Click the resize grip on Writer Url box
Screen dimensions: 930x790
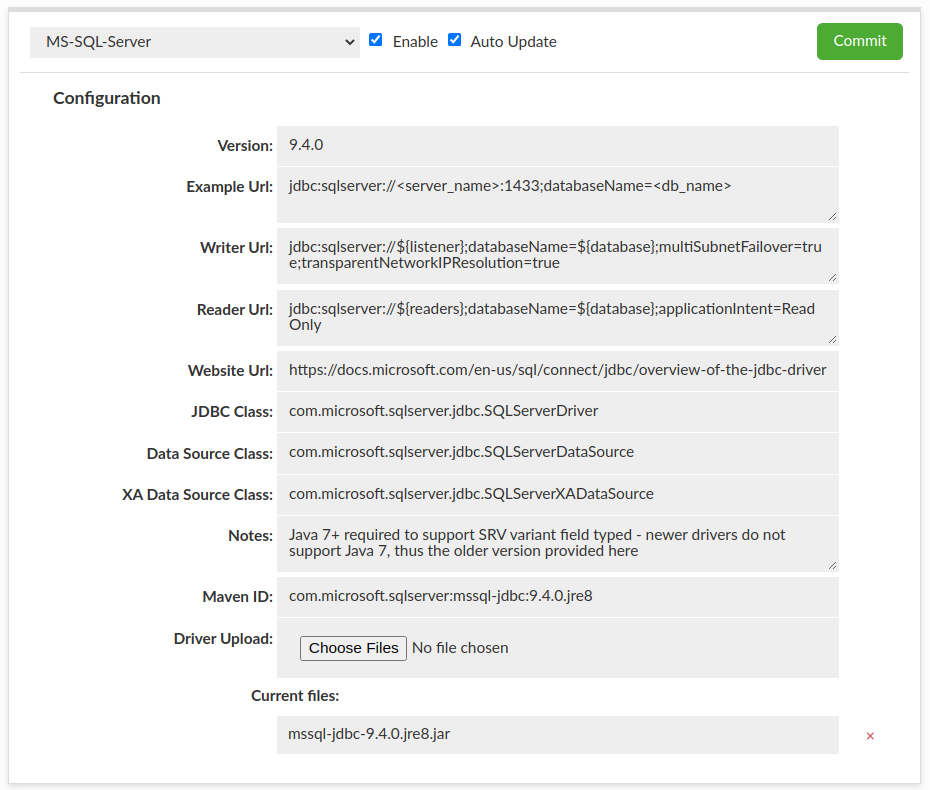click(x=832, y=277)
